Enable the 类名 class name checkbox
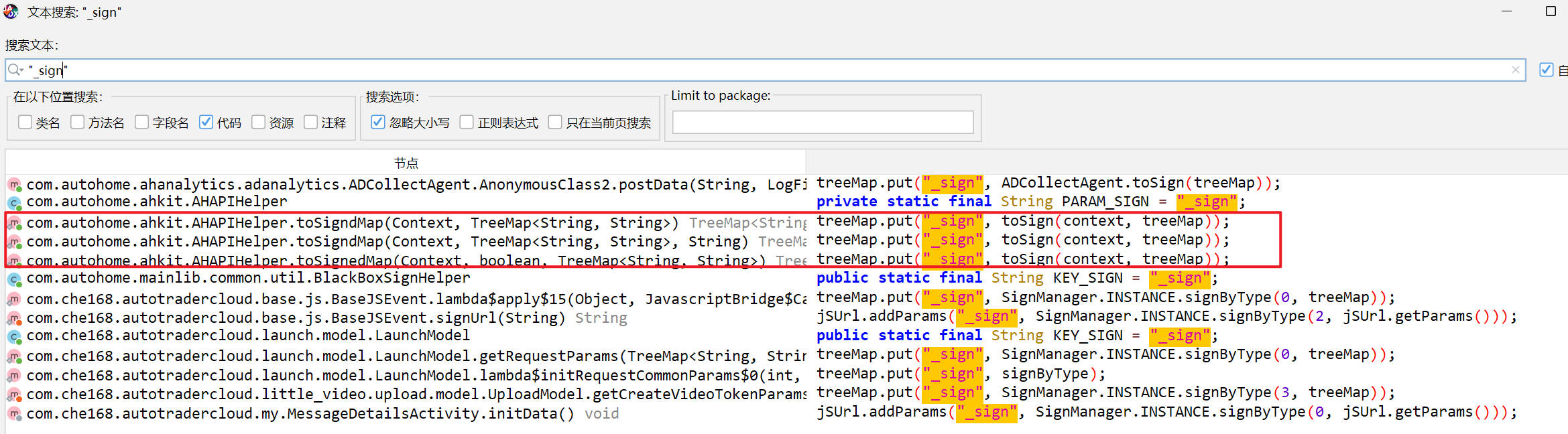The height and width of the screenshot is (434, 1568). click(25, 122)
